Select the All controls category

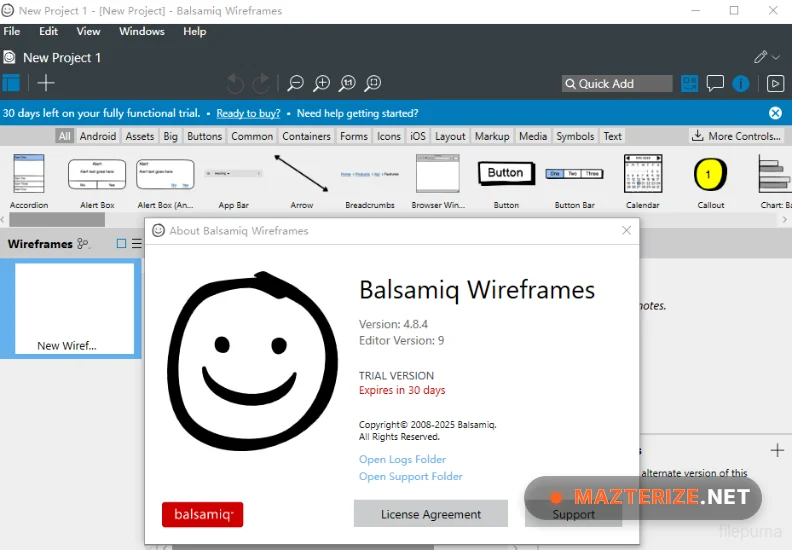(x=65, y=136)
